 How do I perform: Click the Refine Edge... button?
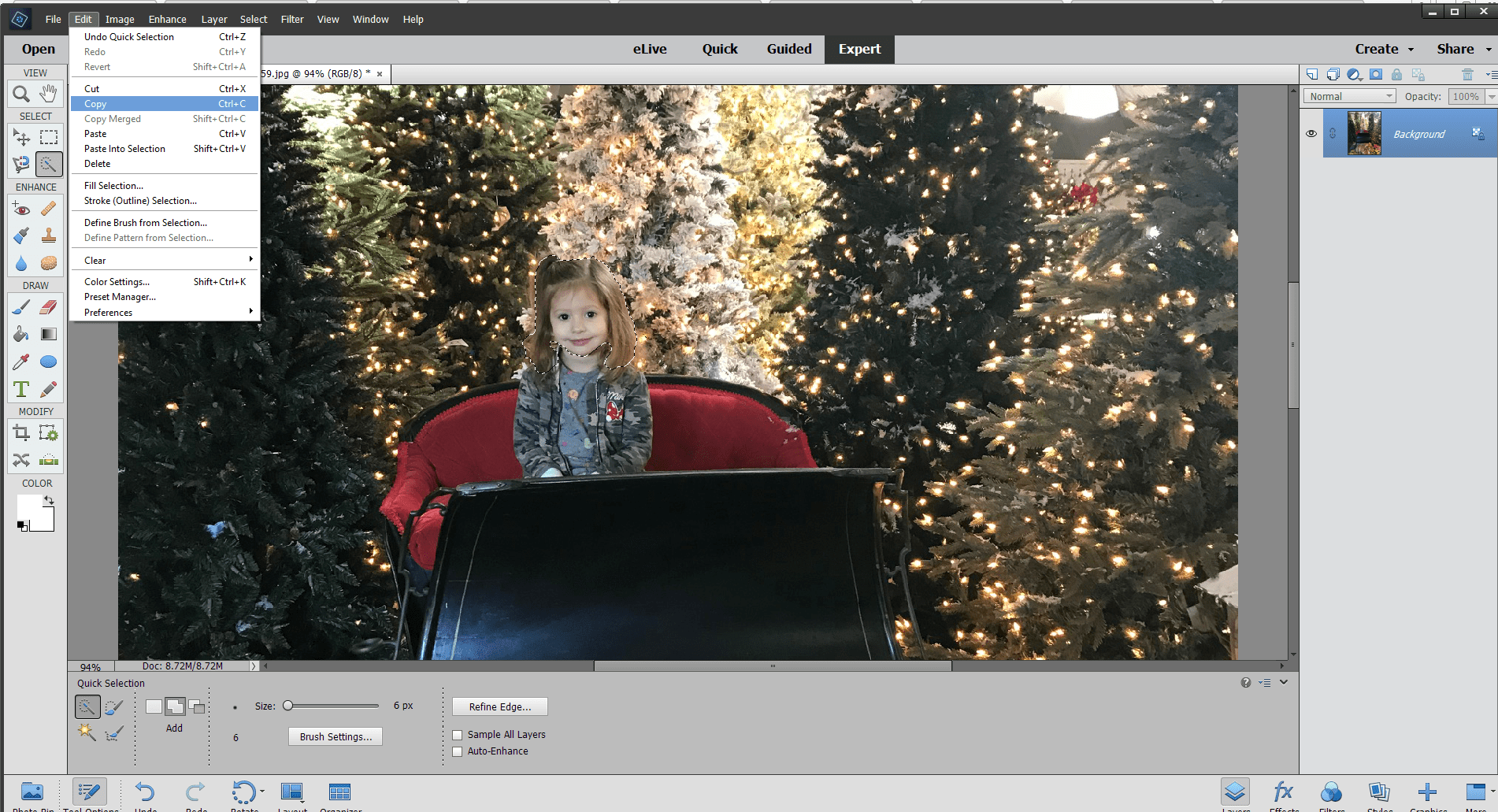coord(500,706)
